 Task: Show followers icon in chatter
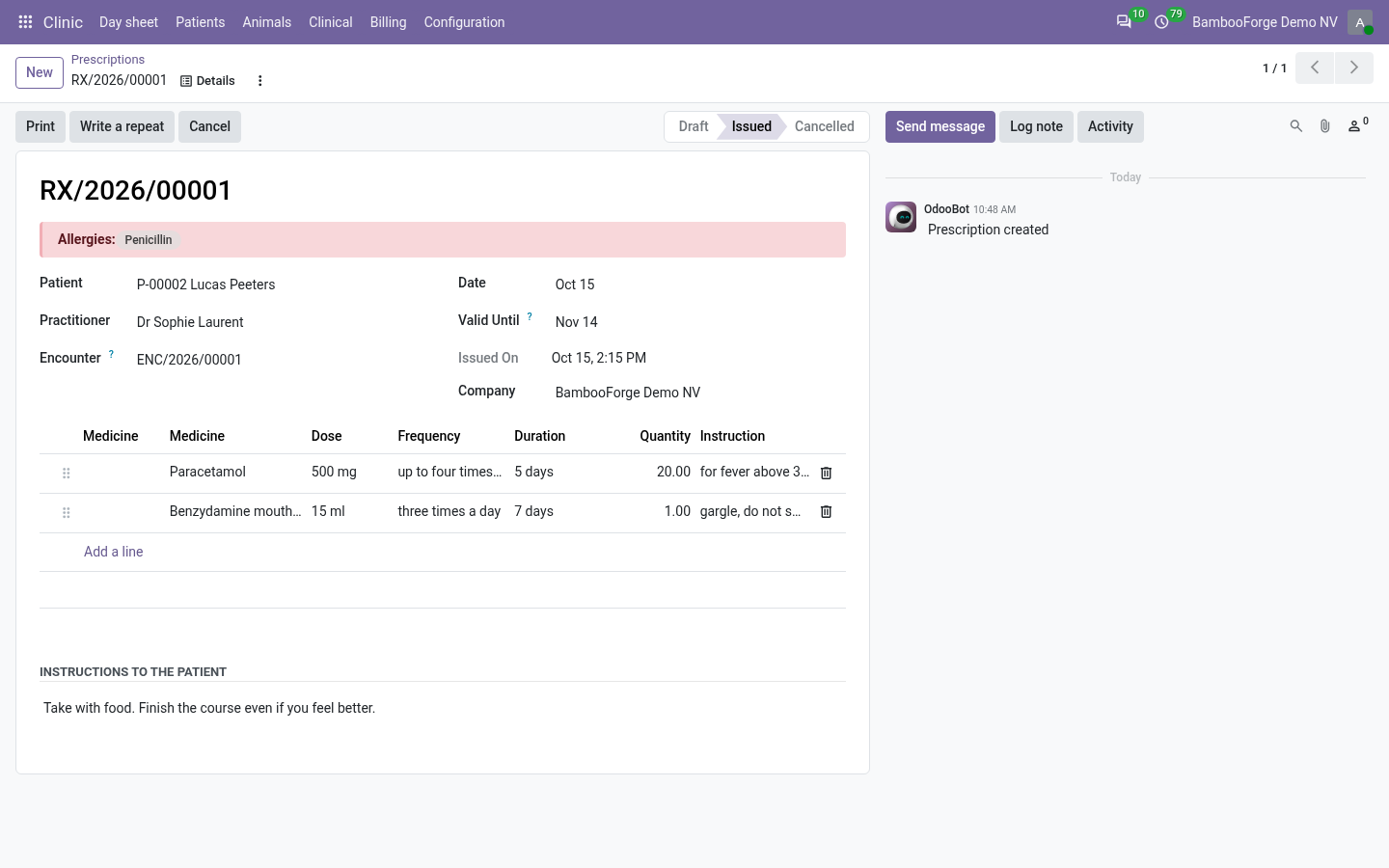(1357, 125)
